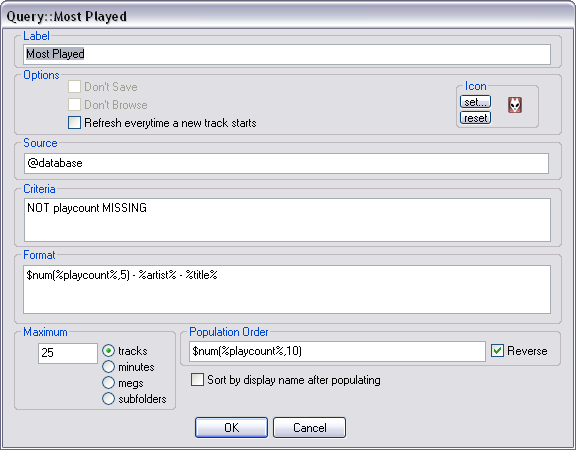
Task: Tick the Don't Browse checkbox
Action: (x=74, y=105)
